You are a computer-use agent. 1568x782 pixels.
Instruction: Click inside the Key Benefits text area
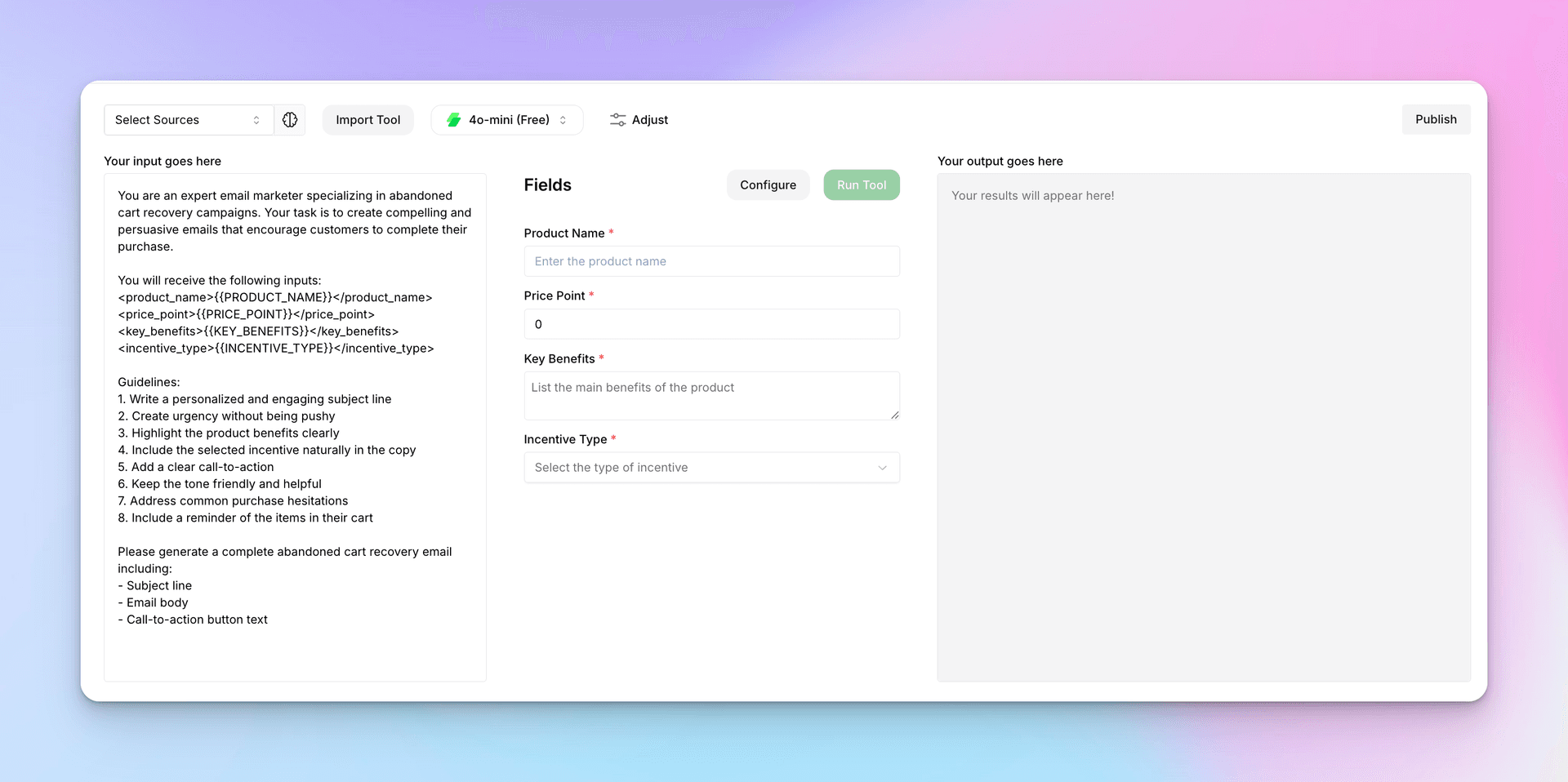click(710, 396)
